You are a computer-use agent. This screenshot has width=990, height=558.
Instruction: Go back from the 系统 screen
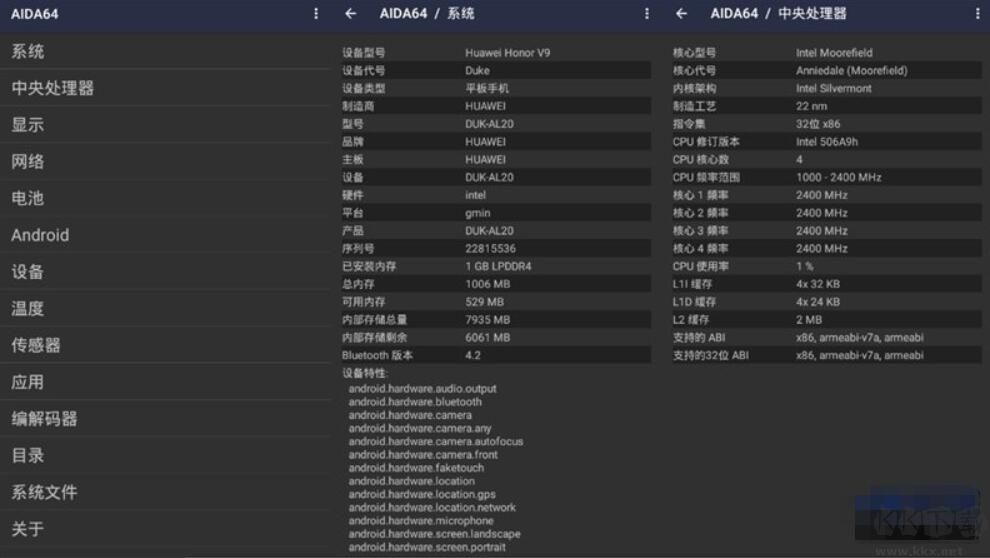click(350, 13)
